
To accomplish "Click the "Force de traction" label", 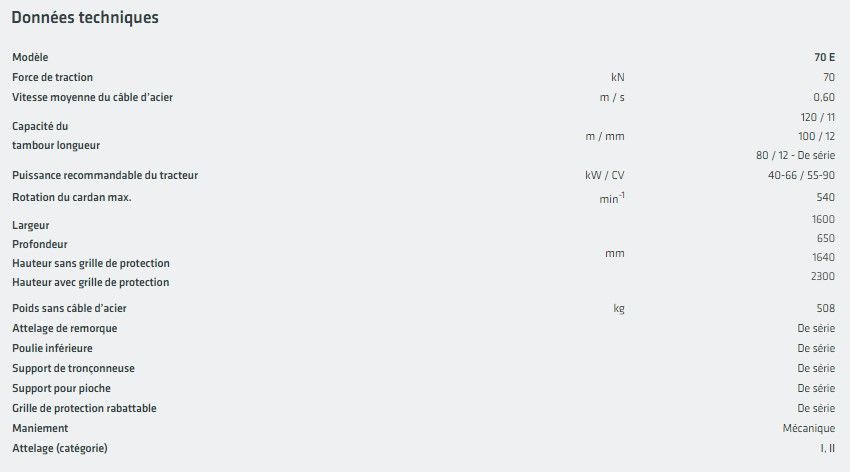I will point(53,77).
